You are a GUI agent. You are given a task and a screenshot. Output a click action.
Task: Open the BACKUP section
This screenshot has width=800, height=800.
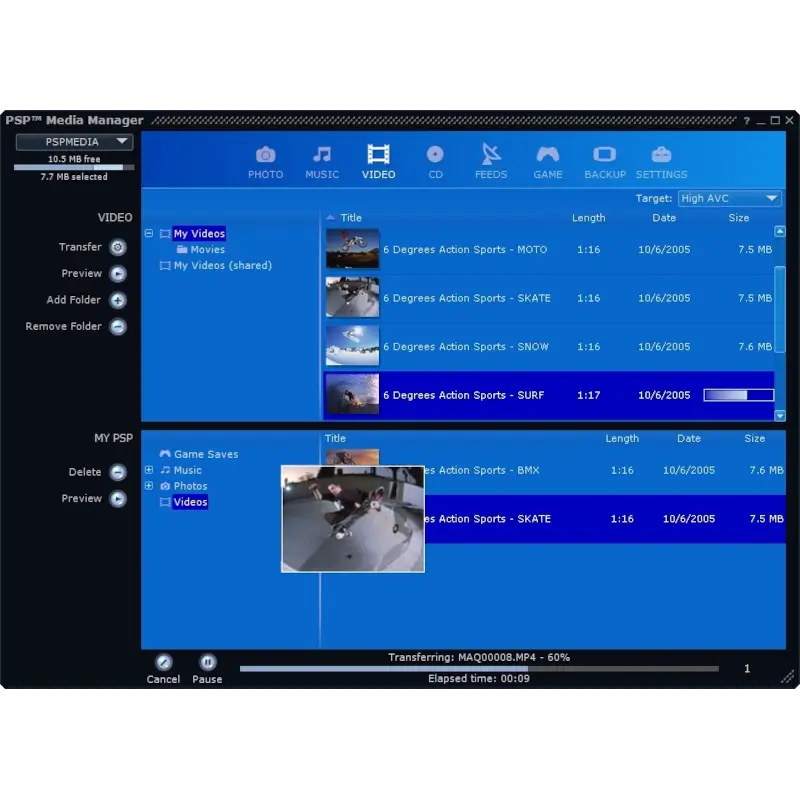click(x=604, y=155)
